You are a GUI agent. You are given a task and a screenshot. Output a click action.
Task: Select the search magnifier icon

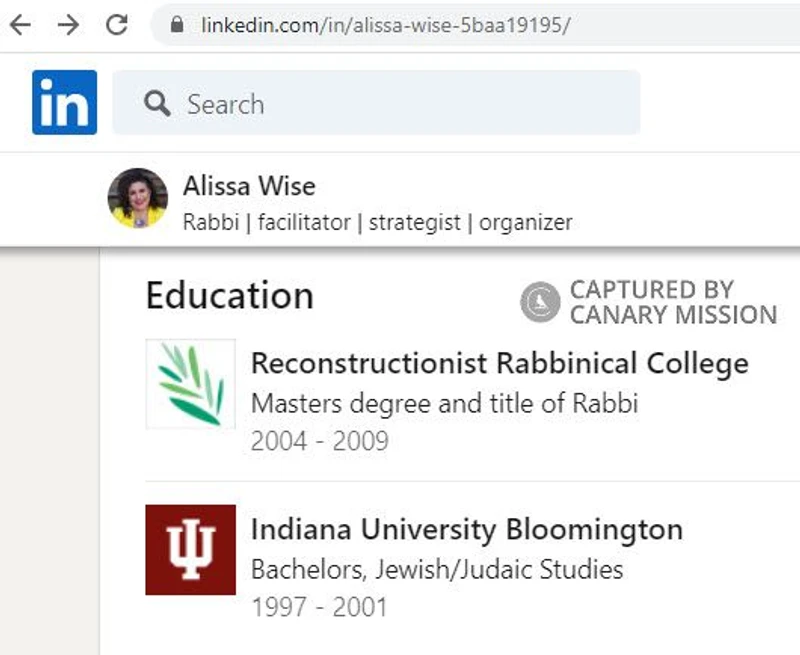pos(155,104)
